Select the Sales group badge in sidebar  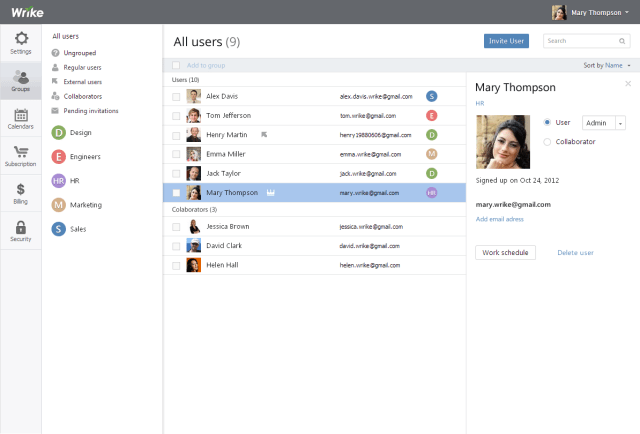58,229
